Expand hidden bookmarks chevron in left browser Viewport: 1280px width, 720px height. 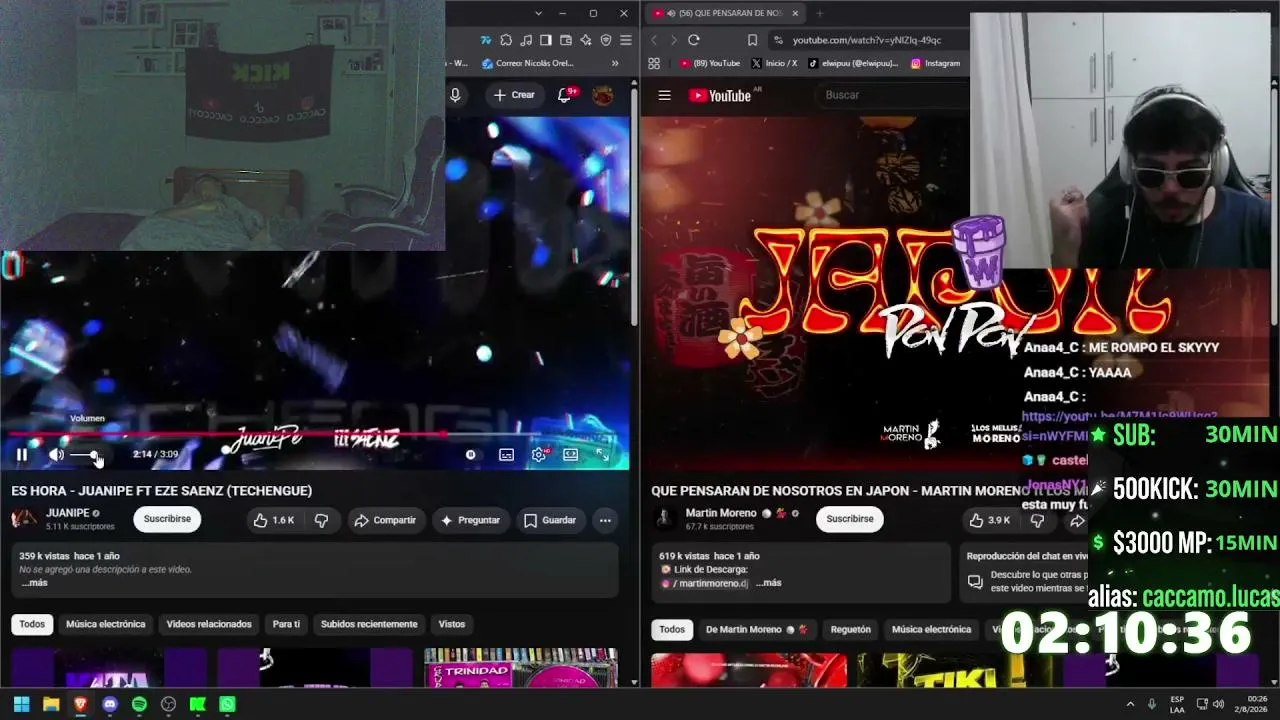coord(615,63)
